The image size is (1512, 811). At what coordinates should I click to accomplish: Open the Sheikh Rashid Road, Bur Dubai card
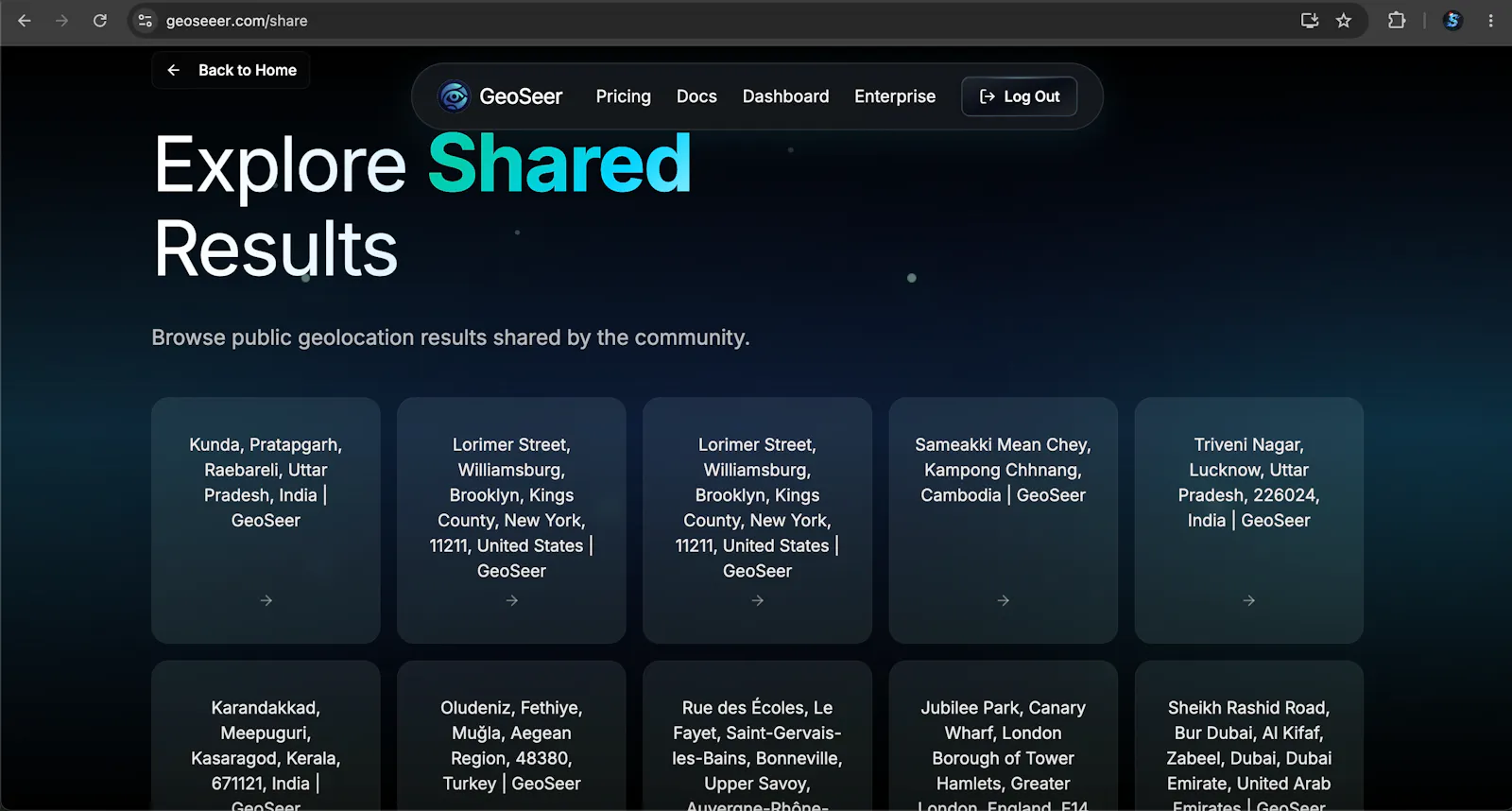(x=1249, y=736)
